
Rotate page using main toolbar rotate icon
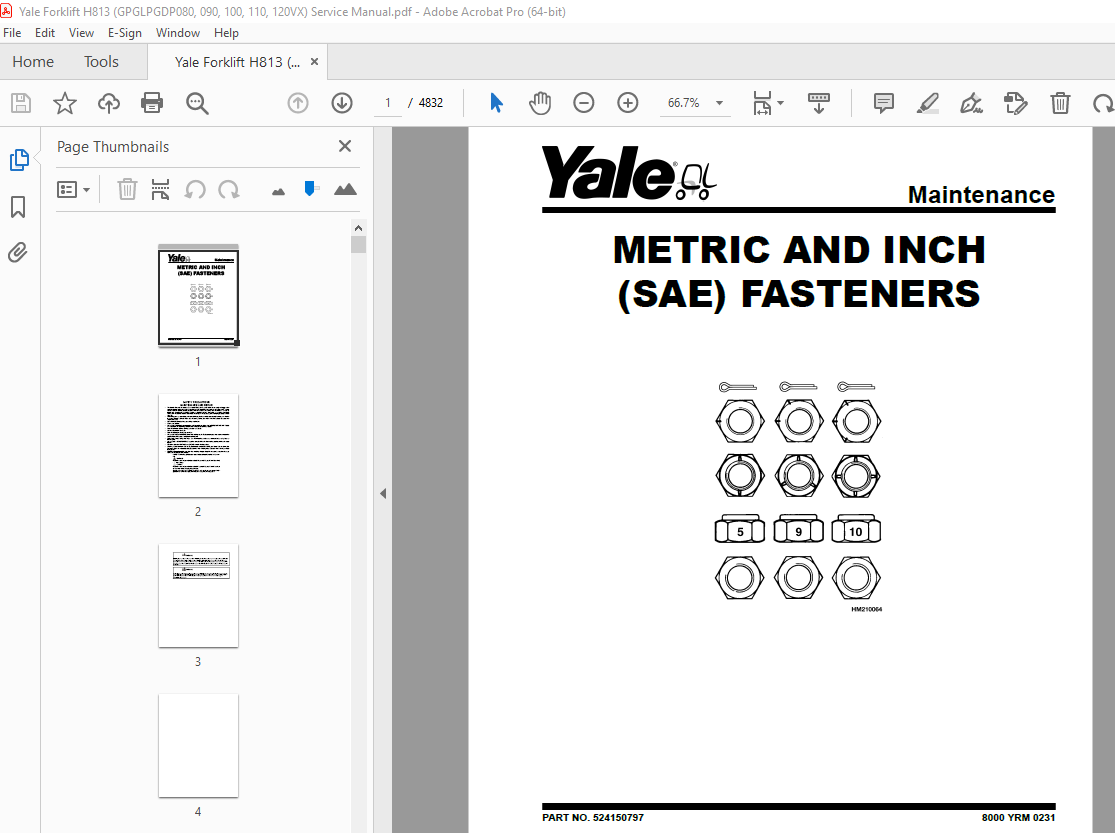click(x=1104, y=103)
